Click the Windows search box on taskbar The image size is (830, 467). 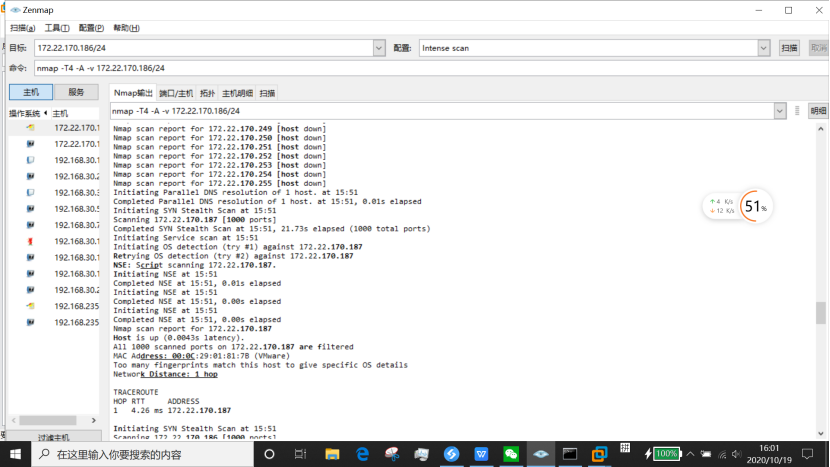tap(142, 454)
